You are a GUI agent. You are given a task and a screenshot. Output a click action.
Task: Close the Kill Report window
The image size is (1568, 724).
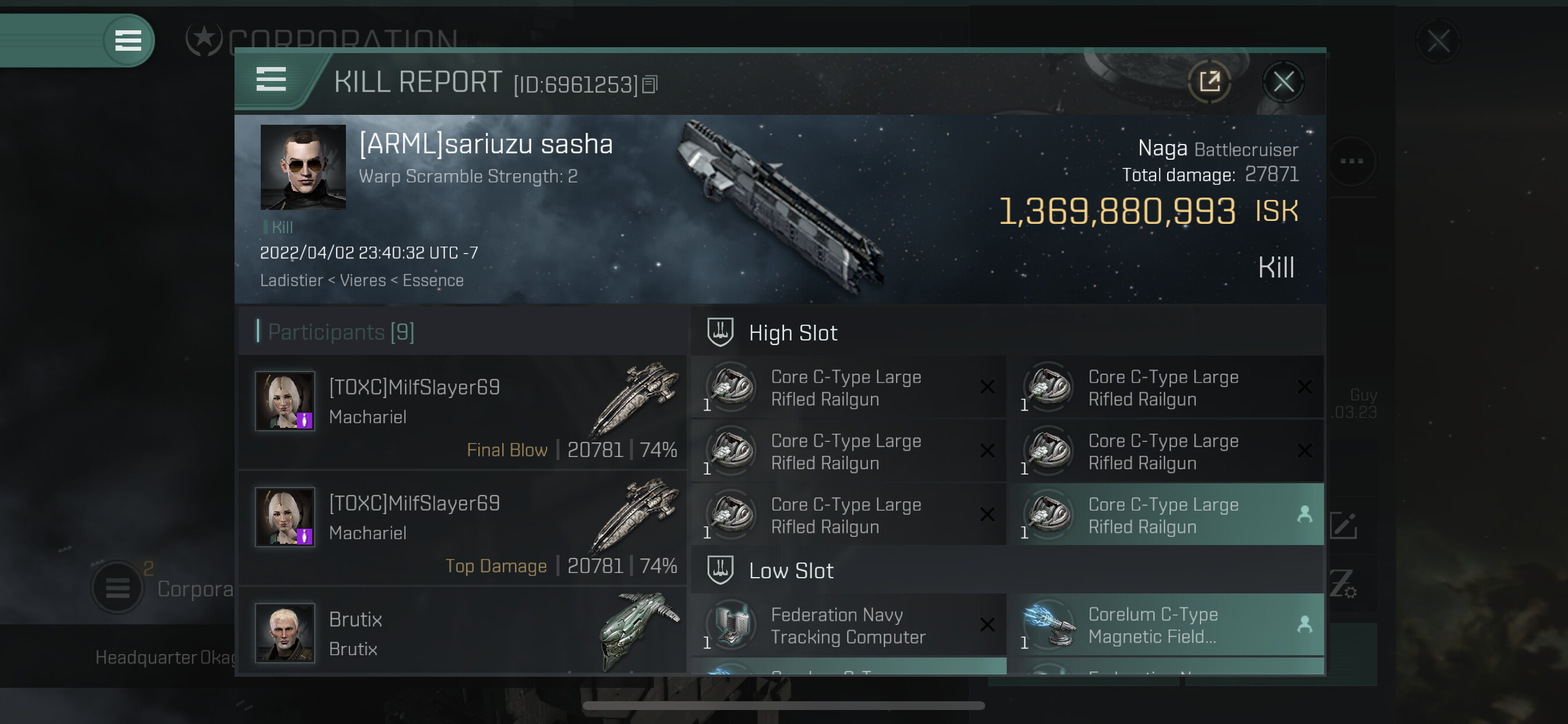point(1283,82)
